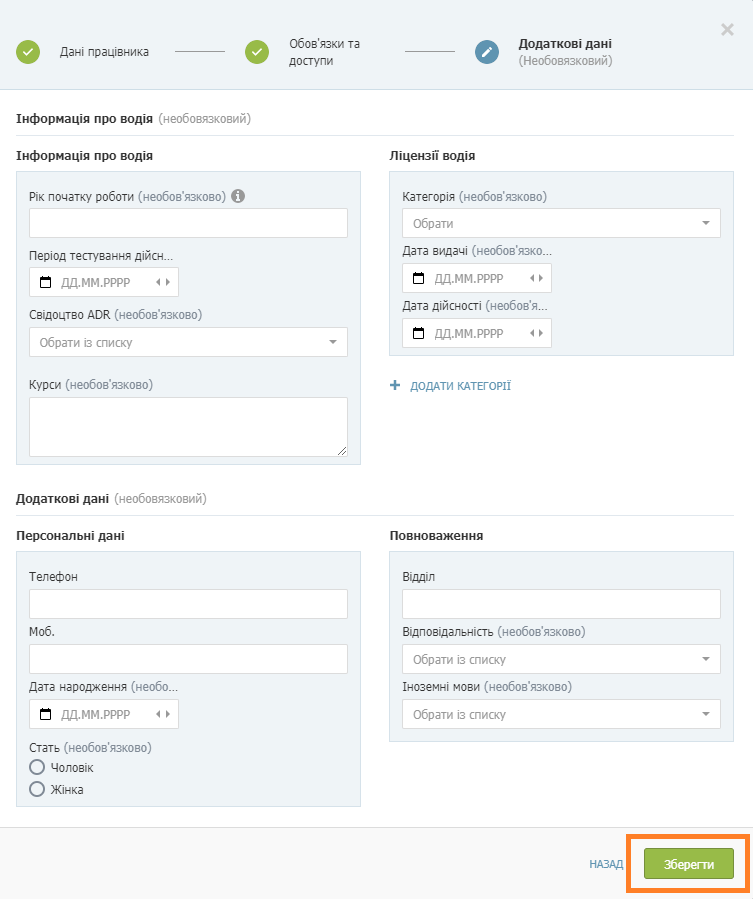Open calendar icon in Дата народження field
The width and height of the screenshot is (753, 899).
[x=45, y=714]
